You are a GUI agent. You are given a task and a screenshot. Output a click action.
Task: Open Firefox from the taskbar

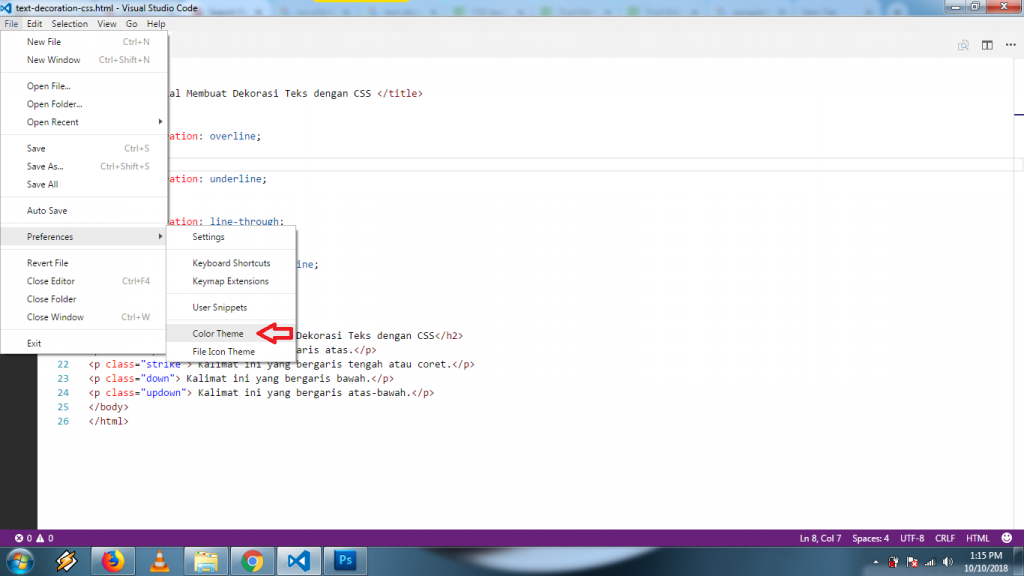coord(112,561)
